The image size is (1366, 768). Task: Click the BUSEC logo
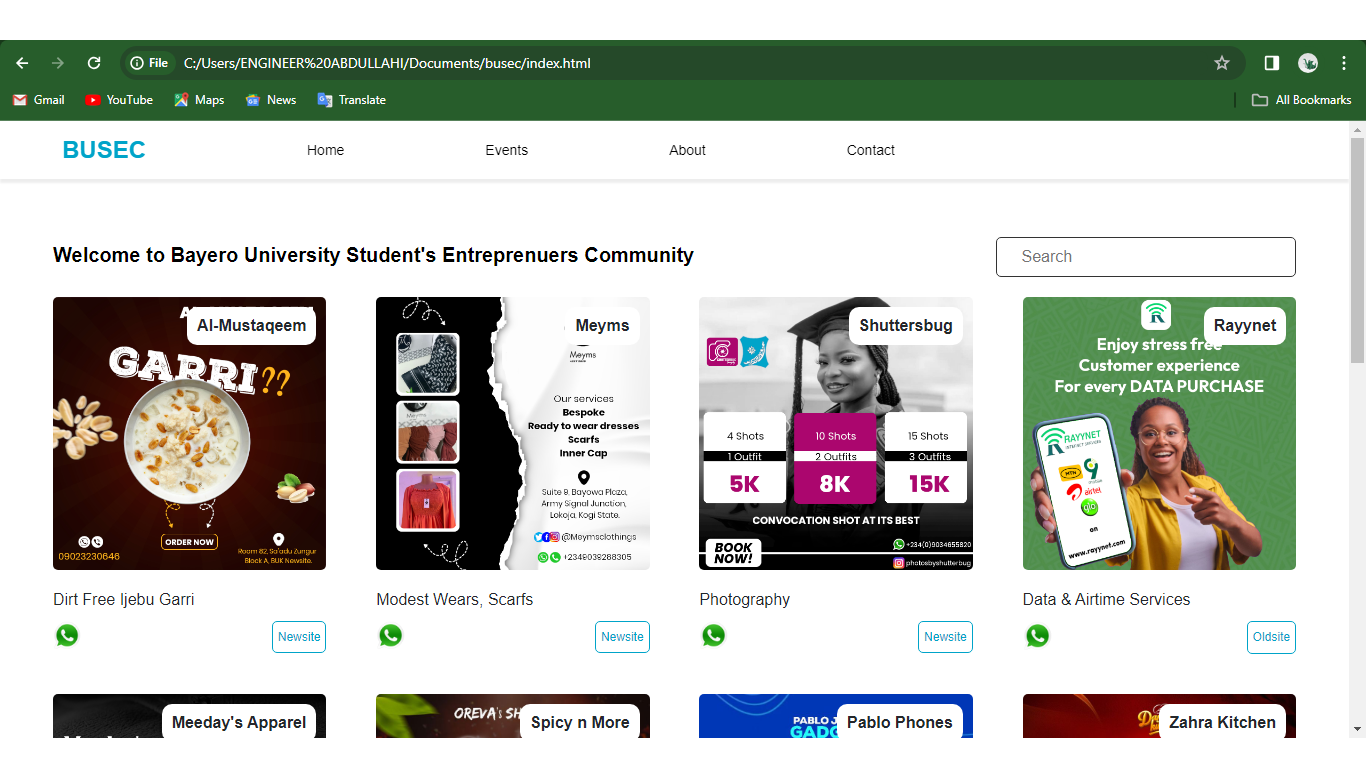coord(104,150)
